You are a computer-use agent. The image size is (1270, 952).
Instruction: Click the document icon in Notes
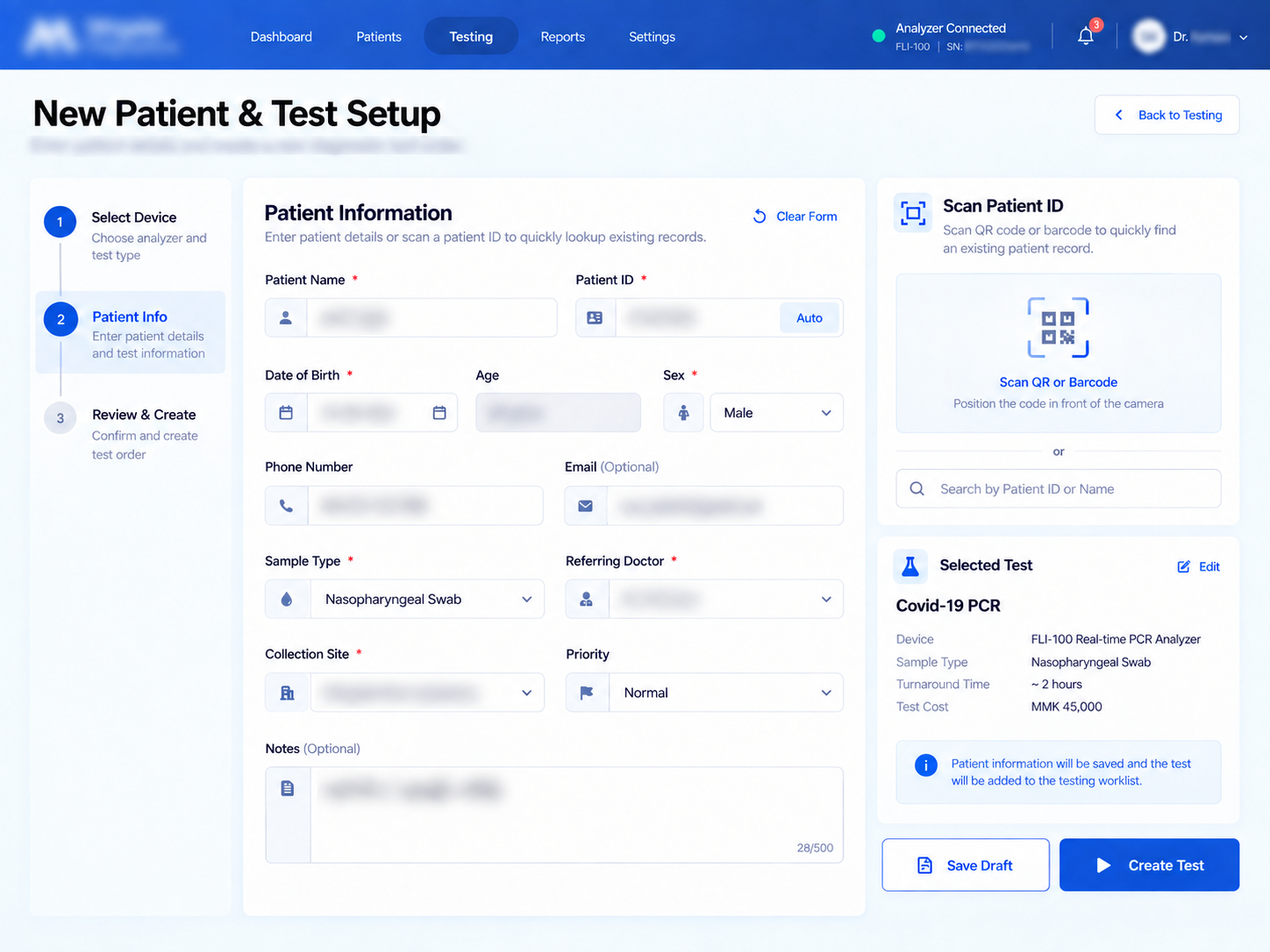[287, 789]
